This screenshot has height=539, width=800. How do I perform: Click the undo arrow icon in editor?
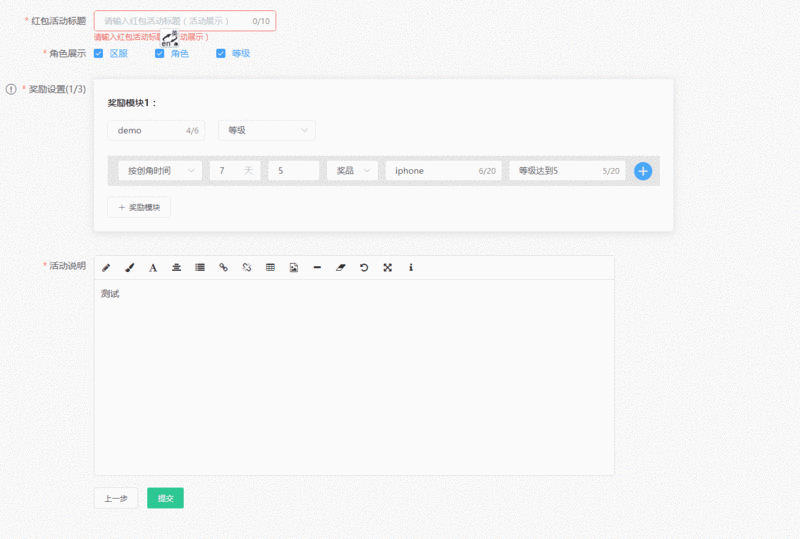point(364,267)
